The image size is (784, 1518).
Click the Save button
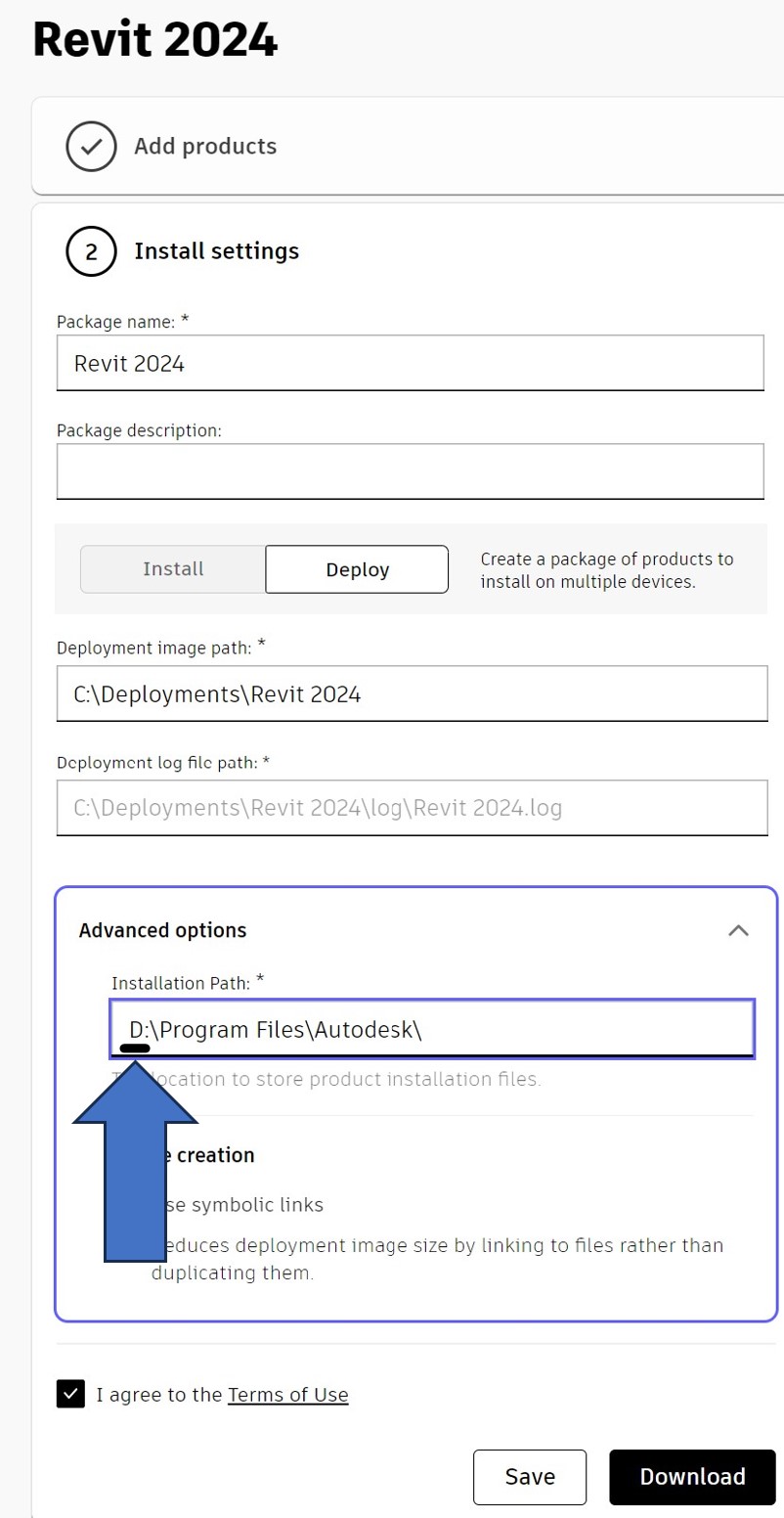[x=529, y=1477]
